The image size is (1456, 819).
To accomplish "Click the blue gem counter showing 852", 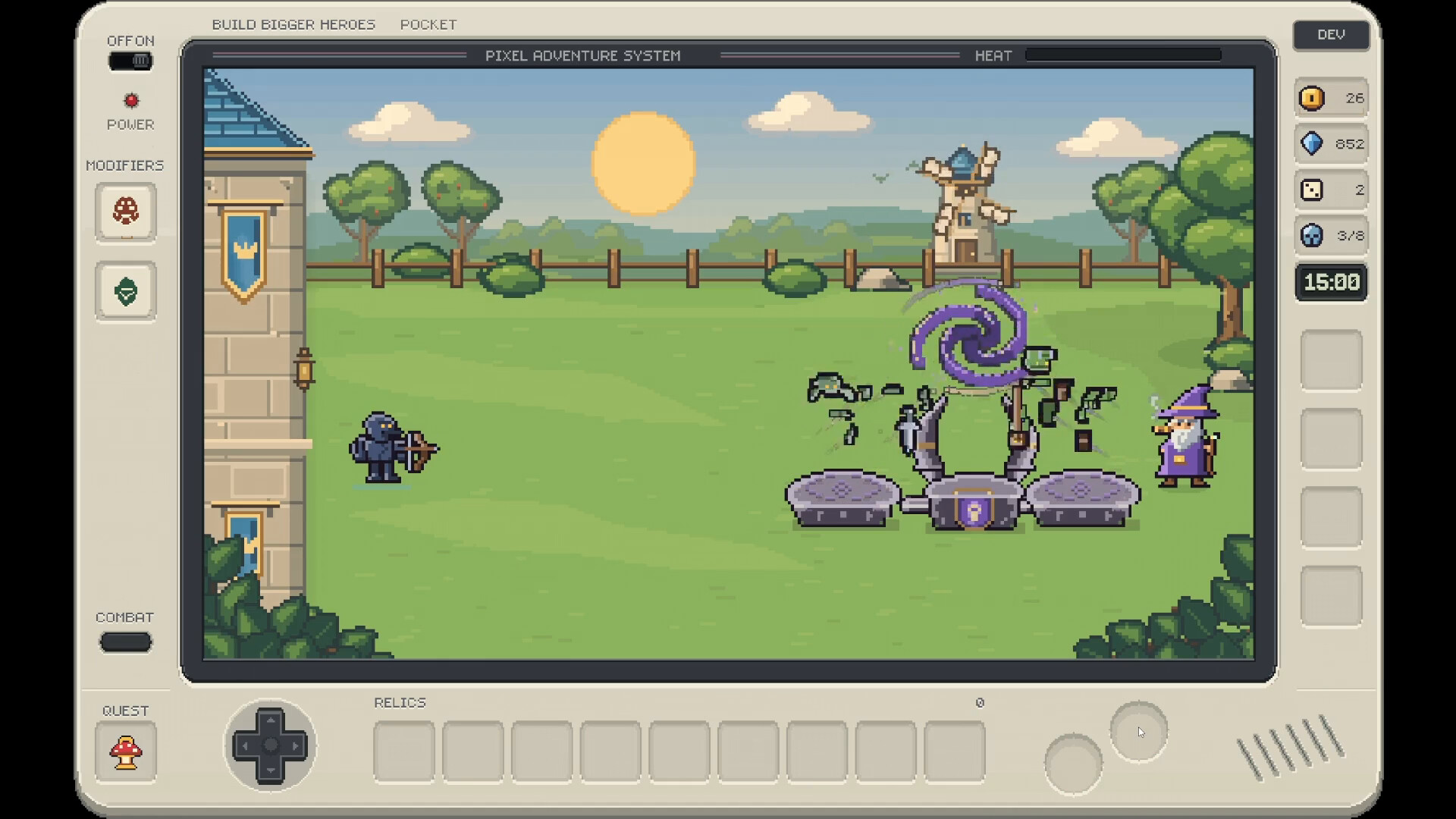I will [1332, 144].
